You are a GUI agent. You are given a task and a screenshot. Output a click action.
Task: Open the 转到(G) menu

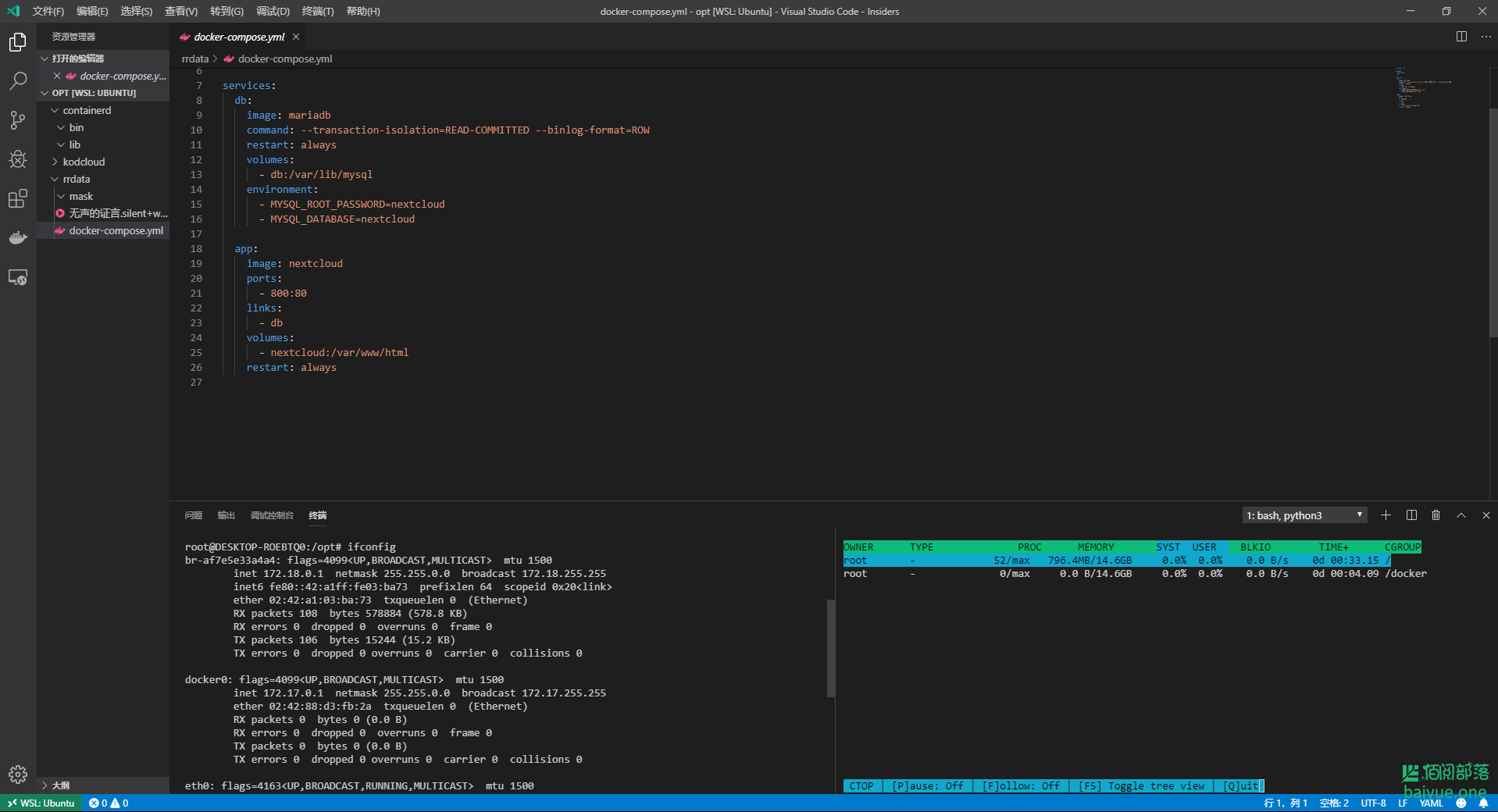pyautogui.click(x=226, y=11)
